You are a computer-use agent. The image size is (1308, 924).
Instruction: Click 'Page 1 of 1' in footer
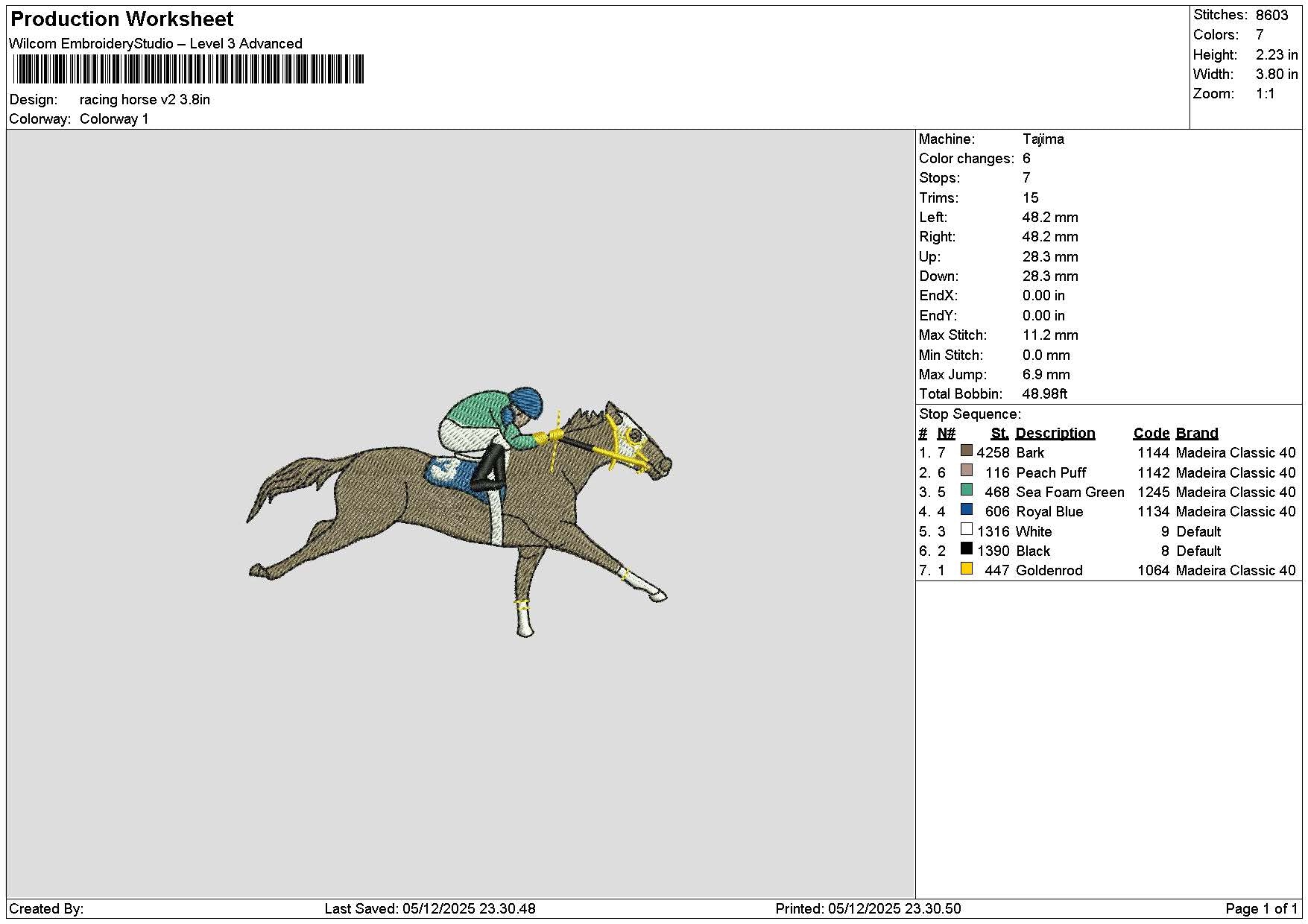(1262, 908)
